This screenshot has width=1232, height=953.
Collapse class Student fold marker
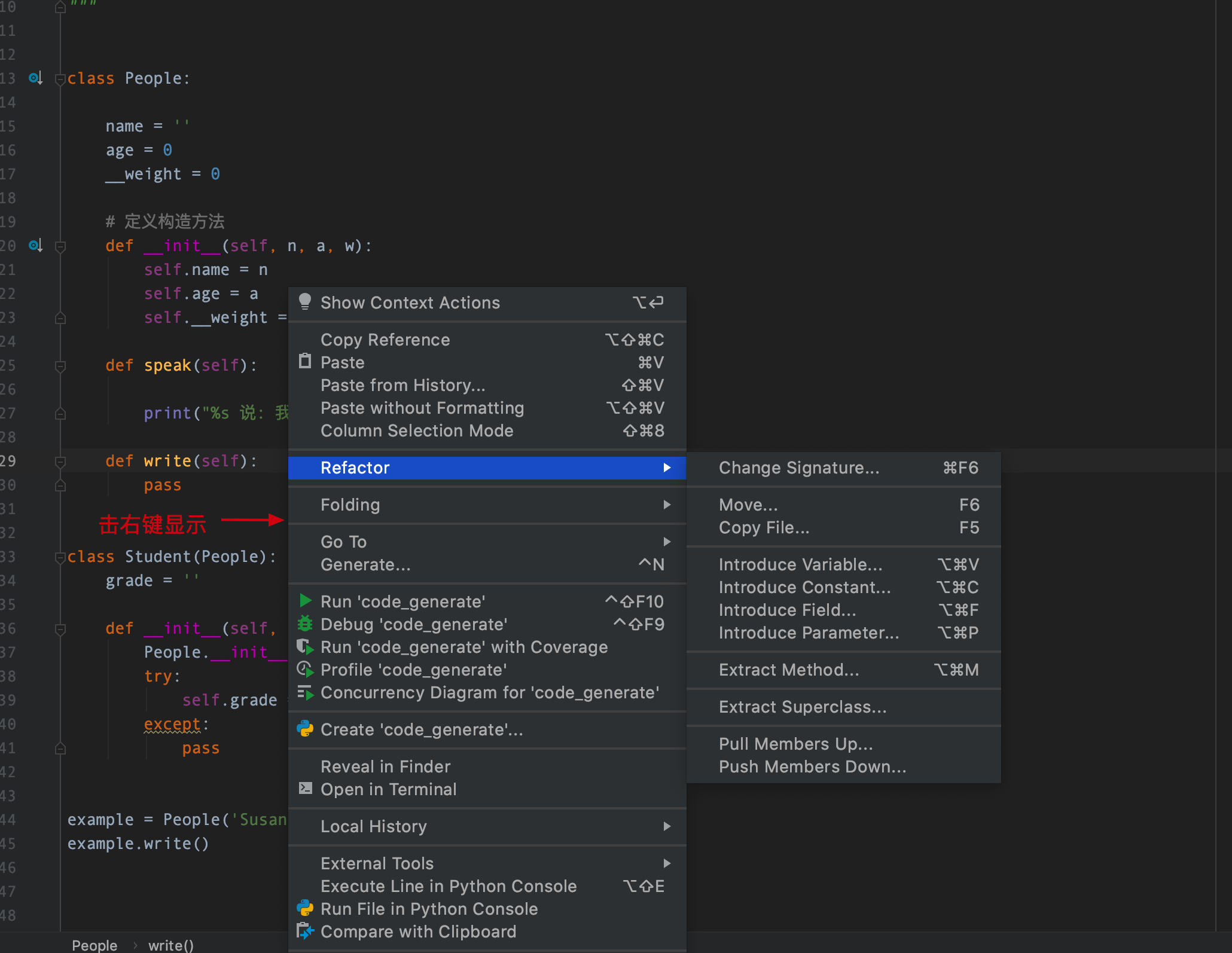(60, 557)
